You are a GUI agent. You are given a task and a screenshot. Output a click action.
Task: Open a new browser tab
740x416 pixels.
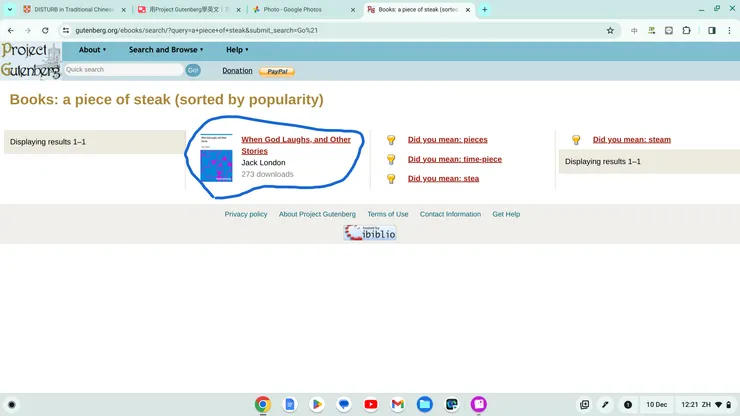click(485, 9)
